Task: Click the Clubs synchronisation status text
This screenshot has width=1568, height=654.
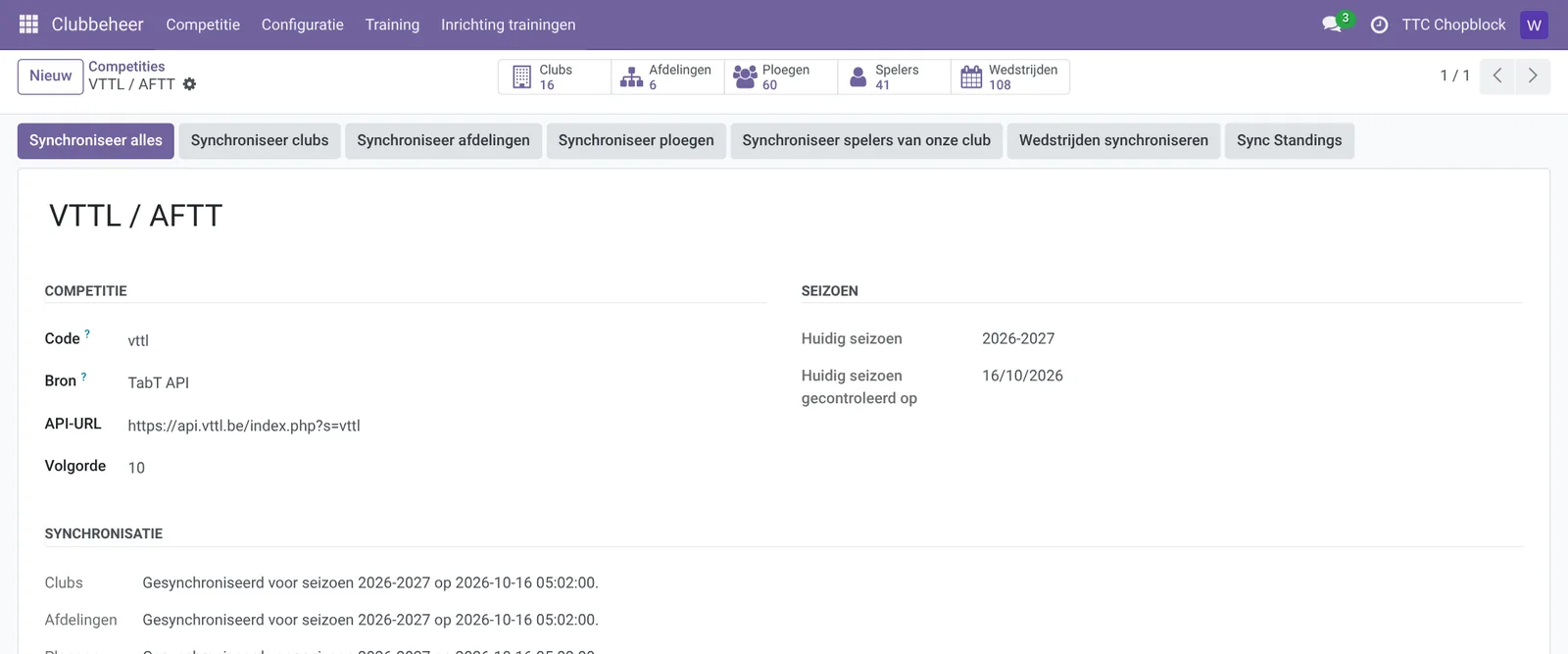Action: [x=370, y=582]
